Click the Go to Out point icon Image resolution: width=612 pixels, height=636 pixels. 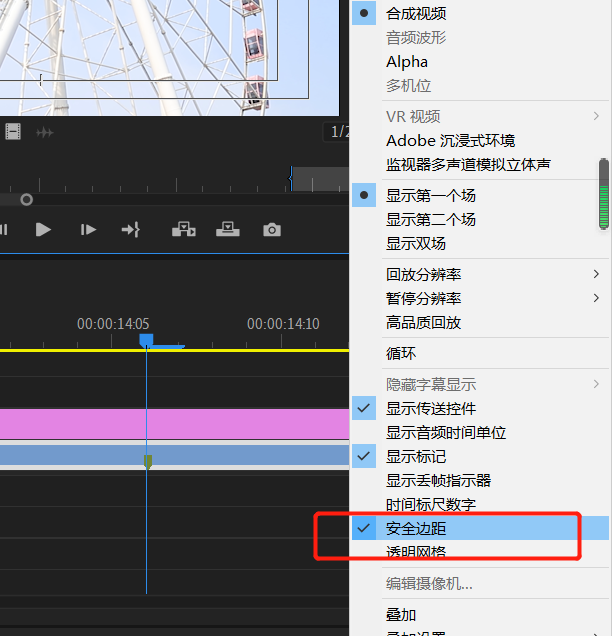click(x=131, y=230)
